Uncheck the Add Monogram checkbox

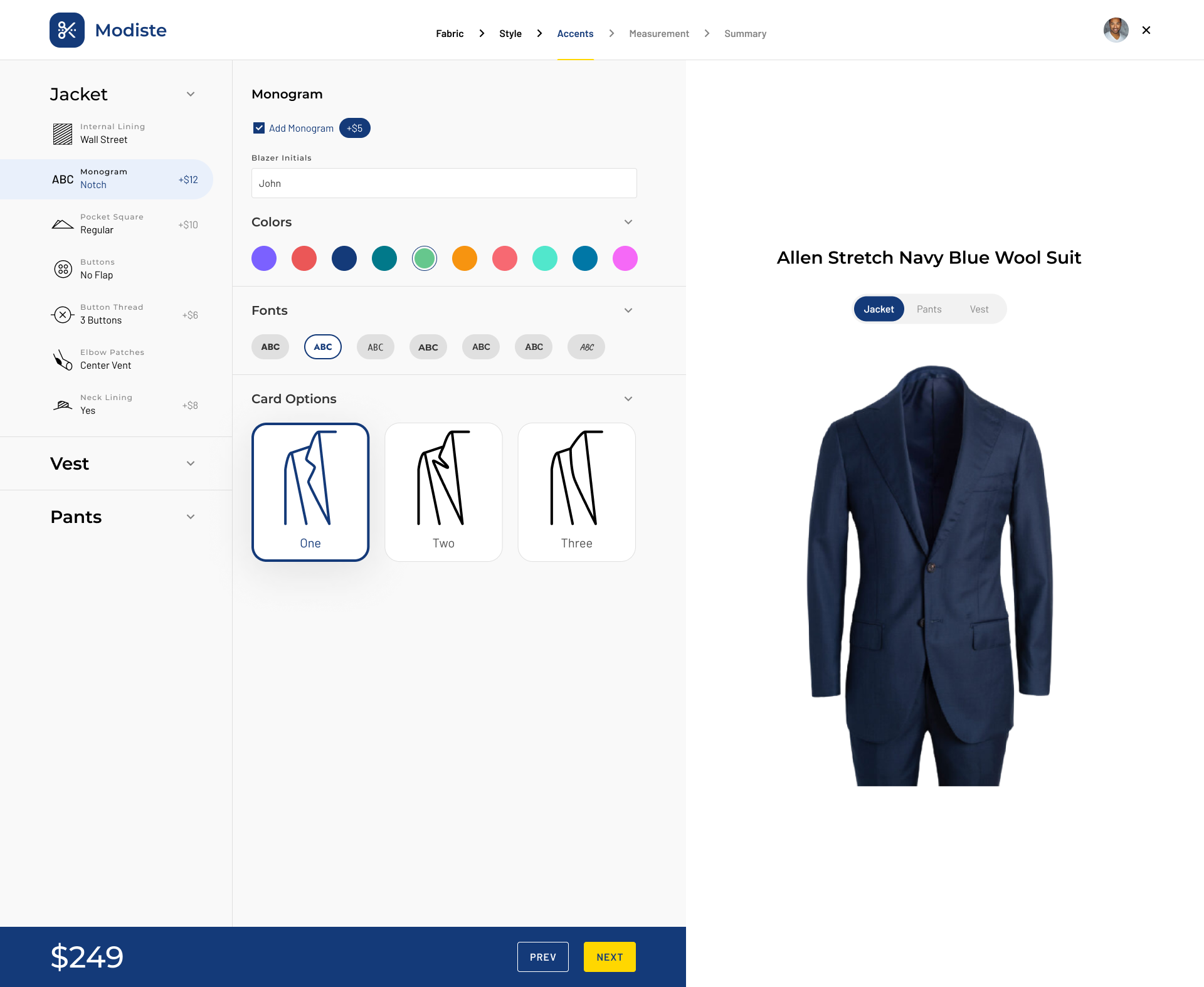pos(259,128)
